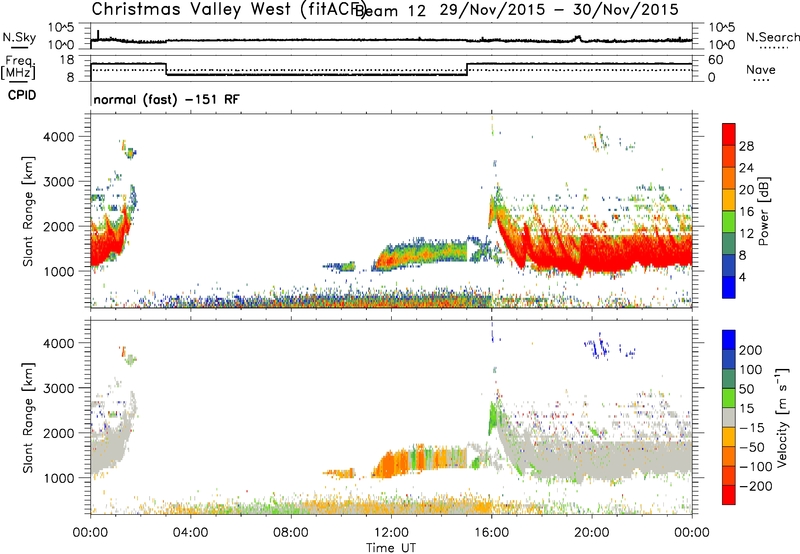This screenshot has width=800, height=554.
Task: Click the 'Velocity [m s-1]' colorbar label
Action: click(783, 418)
